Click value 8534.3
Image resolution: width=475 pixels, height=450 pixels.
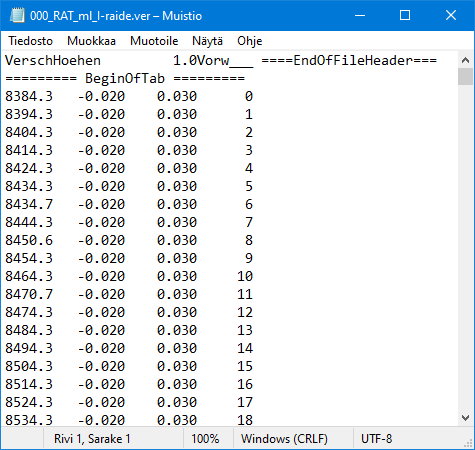point(29,420)
